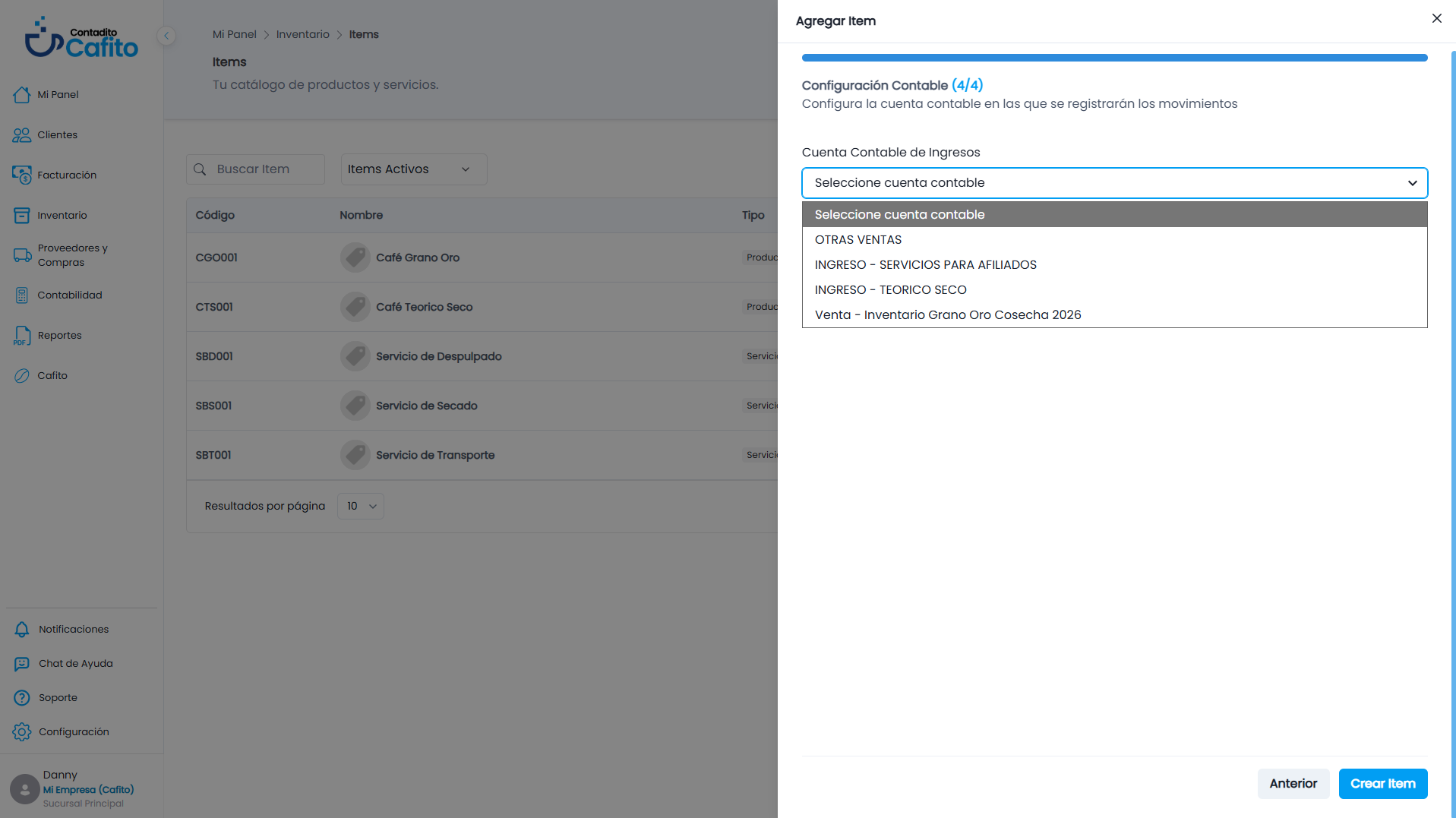Image resolution: width=1456 pixels, height=818 pixels.
Task: Click the tag icon for Café Grano Oro
Action: [355, 257]
